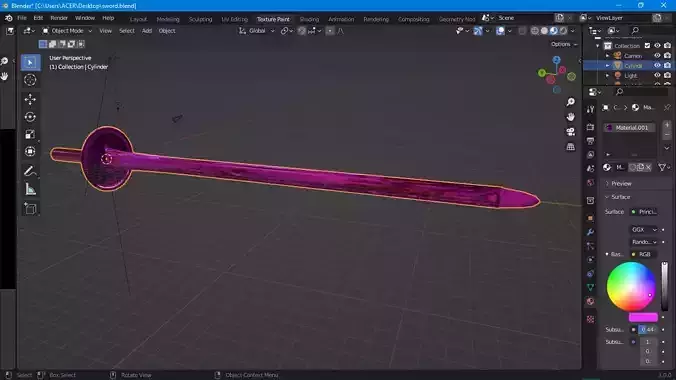Activate the Annotate tool

click(30, 171)
